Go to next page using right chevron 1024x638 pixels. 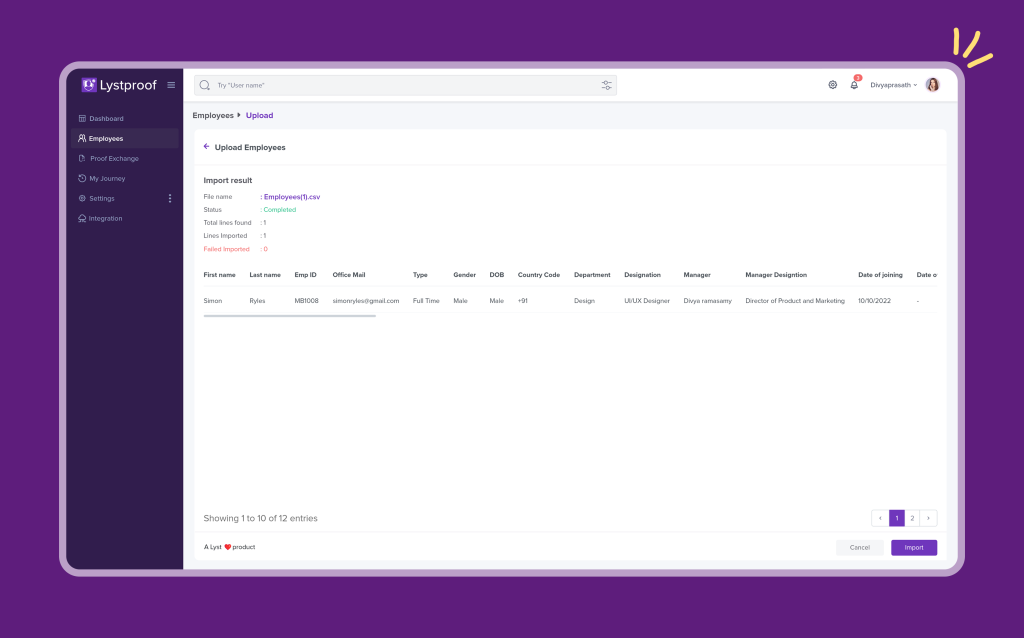[x=929, y=518]
